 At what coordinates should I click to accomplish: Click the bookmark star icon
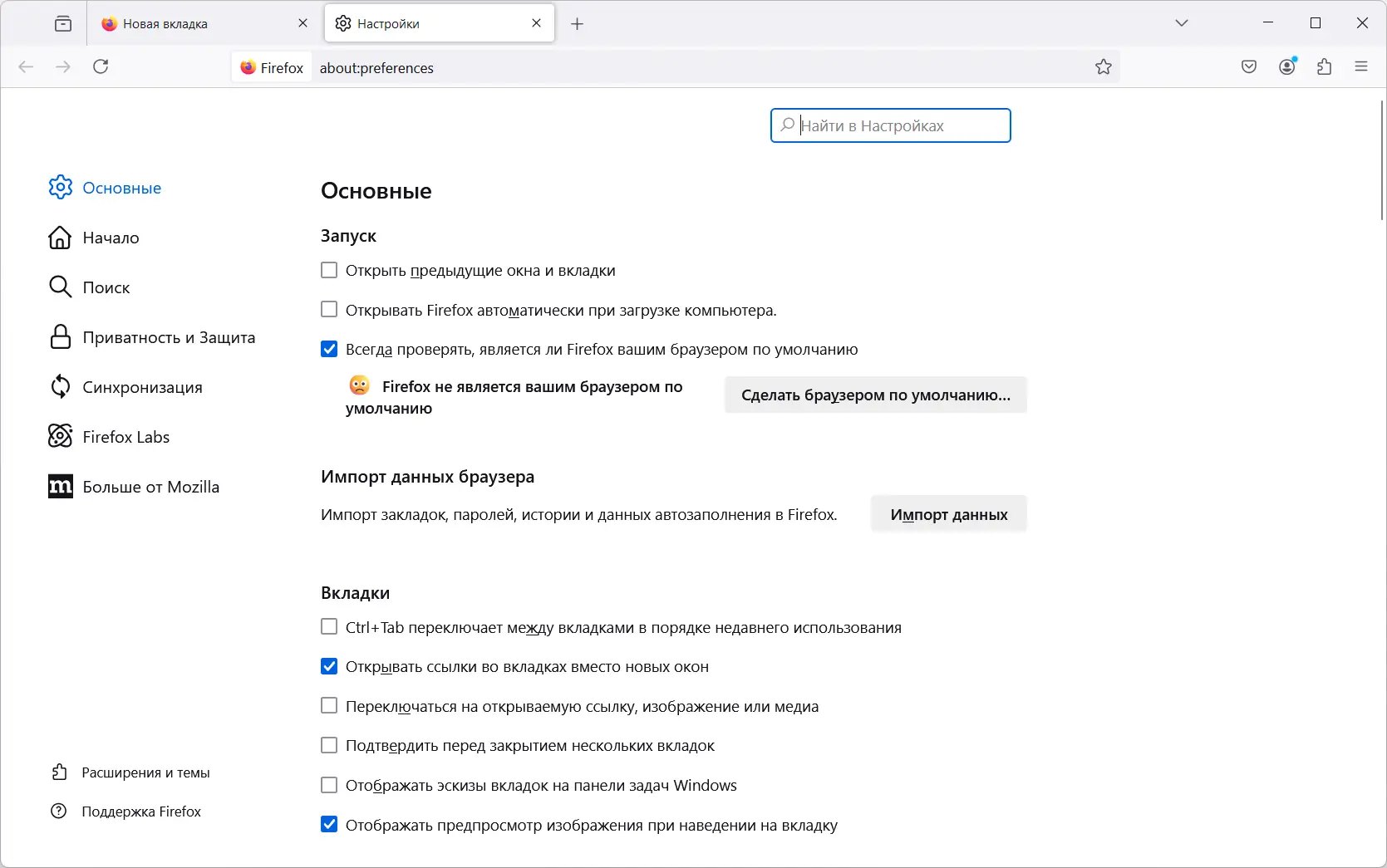pyautogui.click(x=1103, y=67)
